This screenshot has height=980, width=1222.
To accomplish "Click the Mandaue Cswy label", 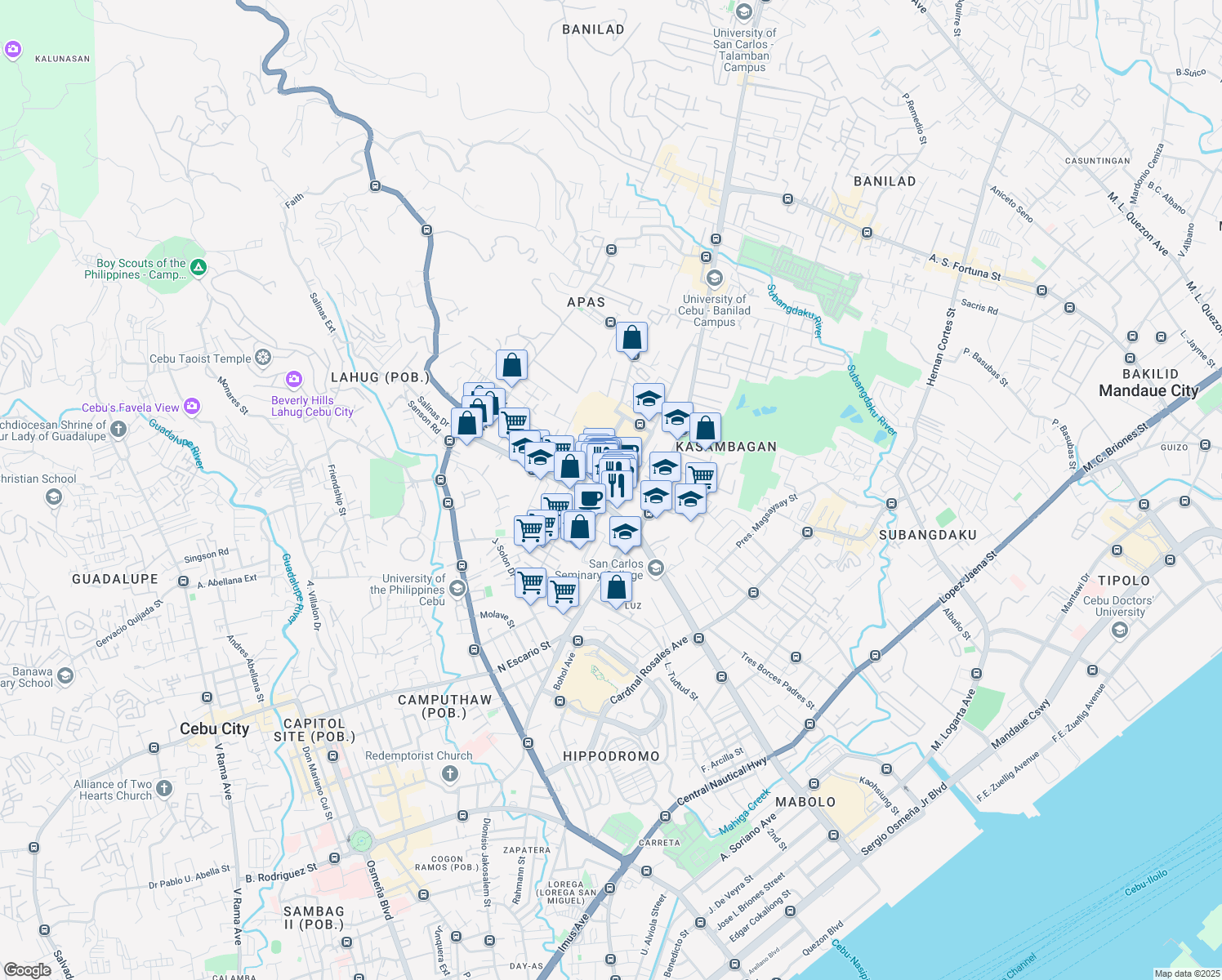I will click(x=1021, y=724).
